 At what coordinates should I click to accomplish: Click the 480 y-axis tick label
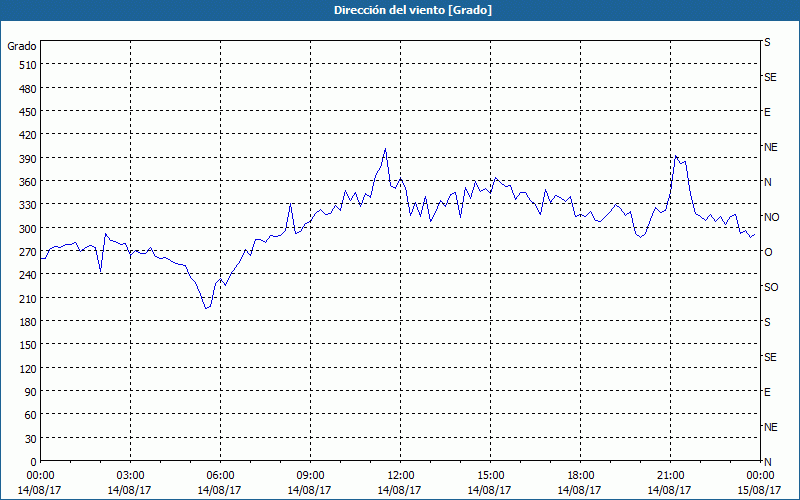[29, 89]
